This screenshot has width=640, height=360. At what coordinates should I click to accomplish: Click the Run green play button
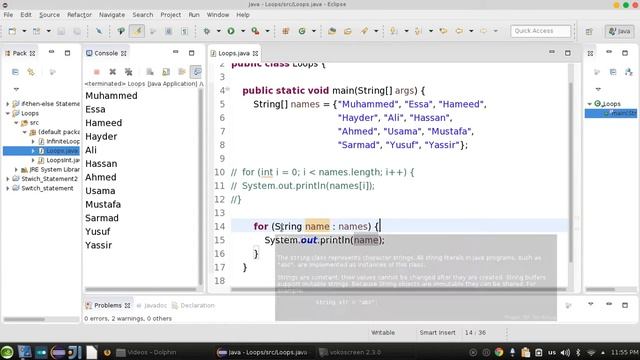tap(231, 31)
